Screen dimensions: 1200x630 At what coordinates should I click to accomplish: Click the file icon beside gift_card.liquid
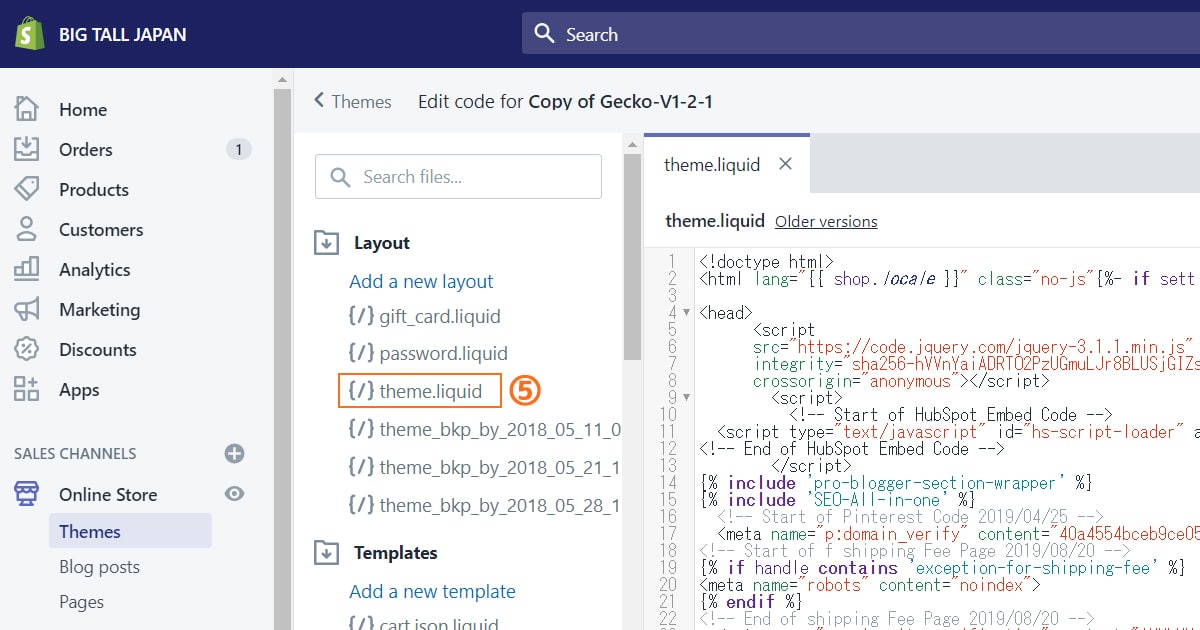(361, 316)
